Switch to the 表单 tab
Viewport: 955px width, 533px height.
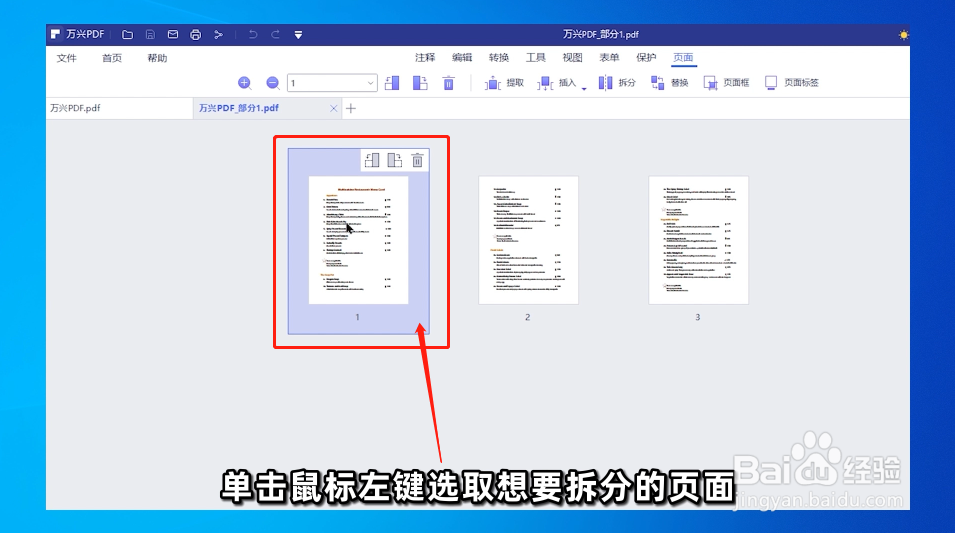coord(609,58)
